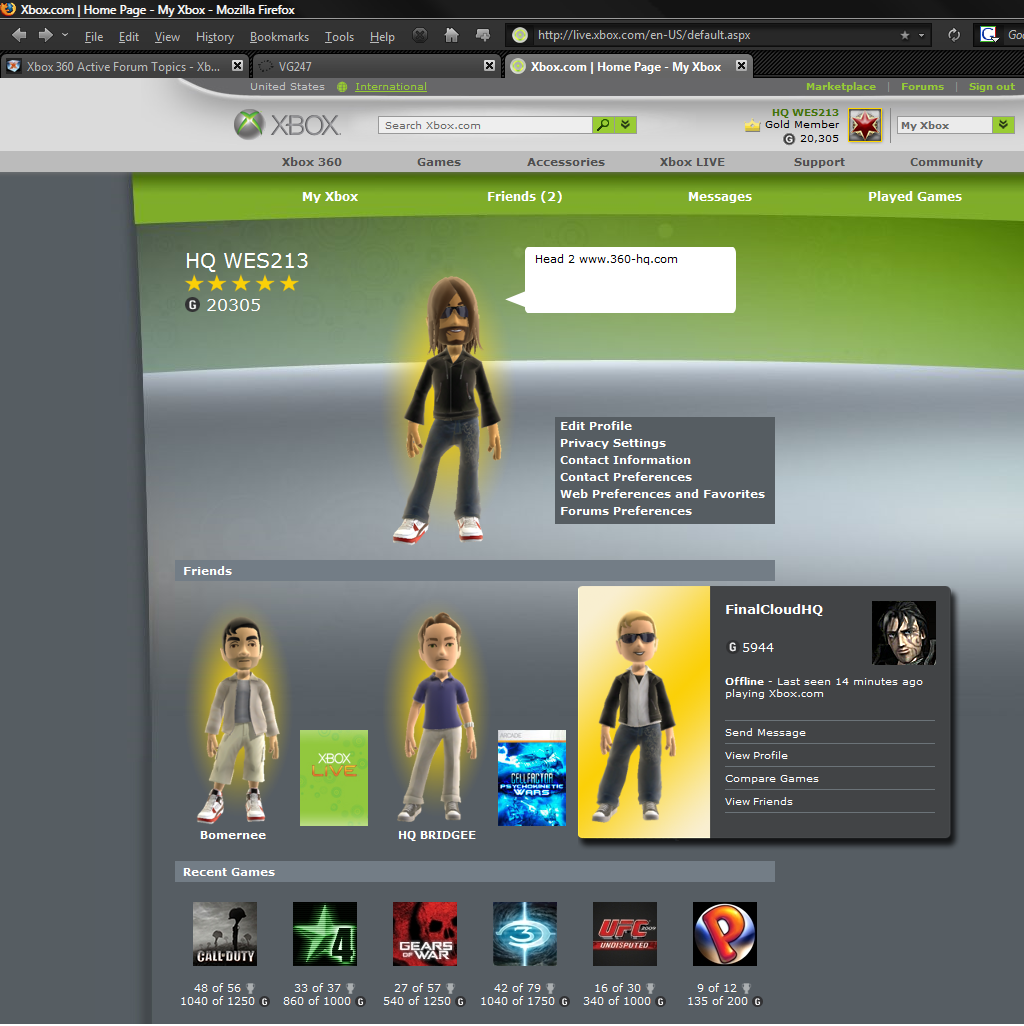The height and width of the screenshot is (1026, 1024).
Task: Open Contact Preferences
Action: click(x=626, y=477)
